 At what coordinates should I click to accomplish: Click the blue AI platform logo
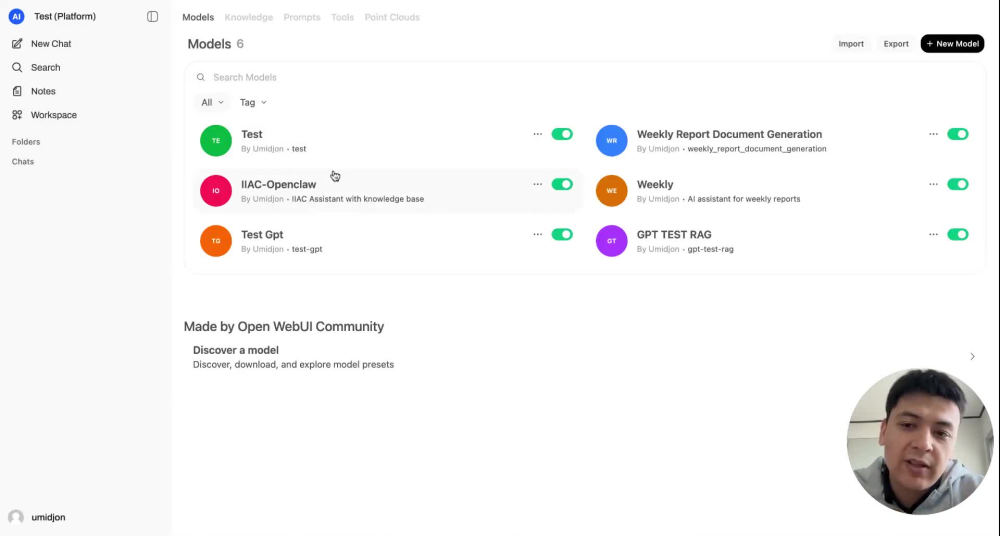coord(17,17)
